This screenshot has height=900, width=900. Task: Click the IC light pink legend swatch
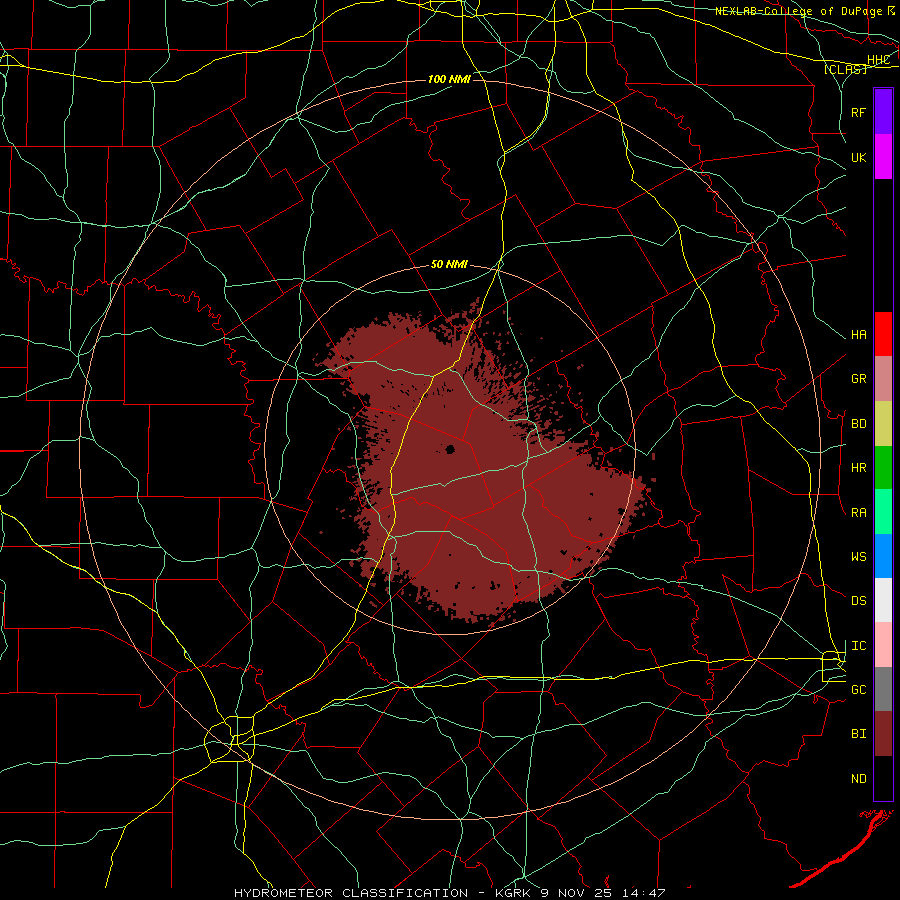[883, 645]
